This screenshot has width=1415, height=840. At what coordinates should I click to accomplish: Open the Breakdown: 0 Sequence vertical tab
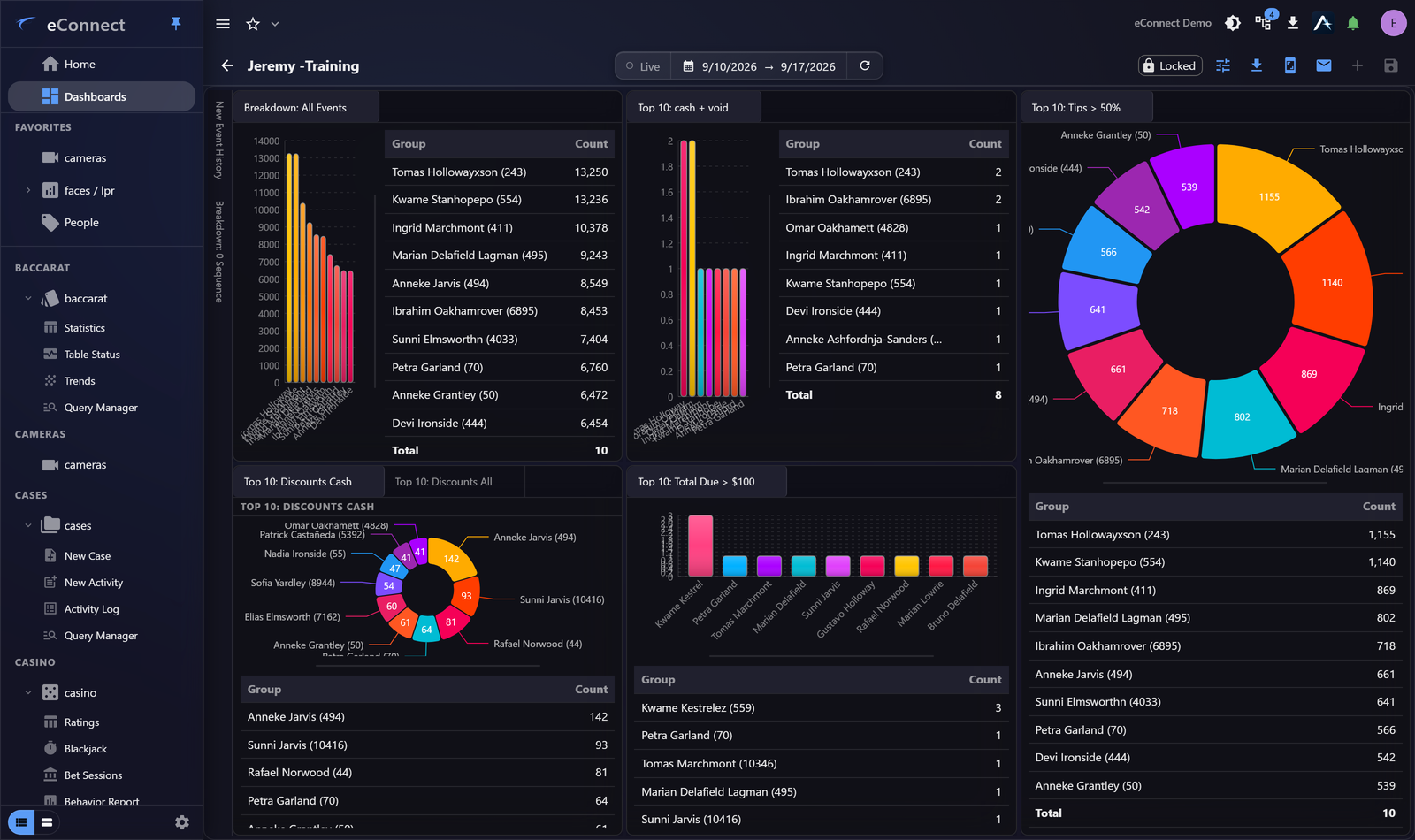coord(219,252)
